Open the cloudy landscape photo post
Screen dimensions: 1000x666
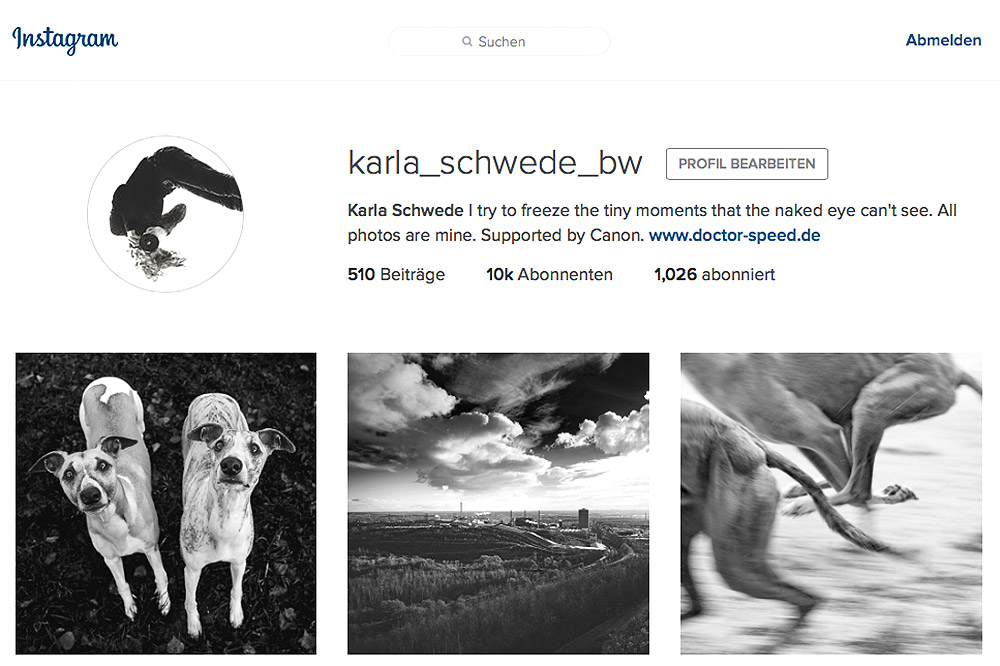tap(498, 503)
